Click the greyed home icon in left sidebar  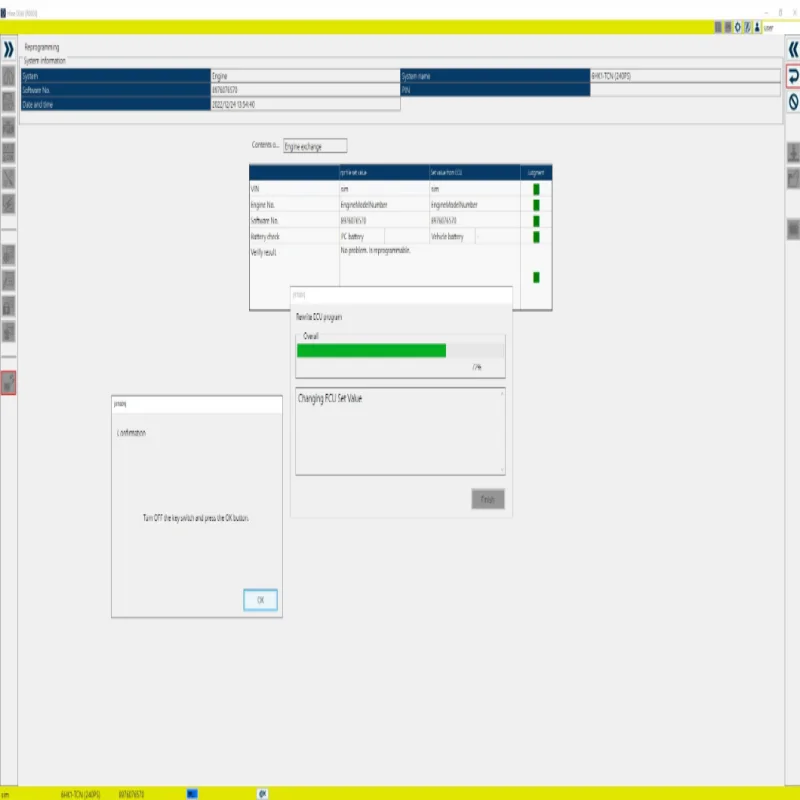9,76
